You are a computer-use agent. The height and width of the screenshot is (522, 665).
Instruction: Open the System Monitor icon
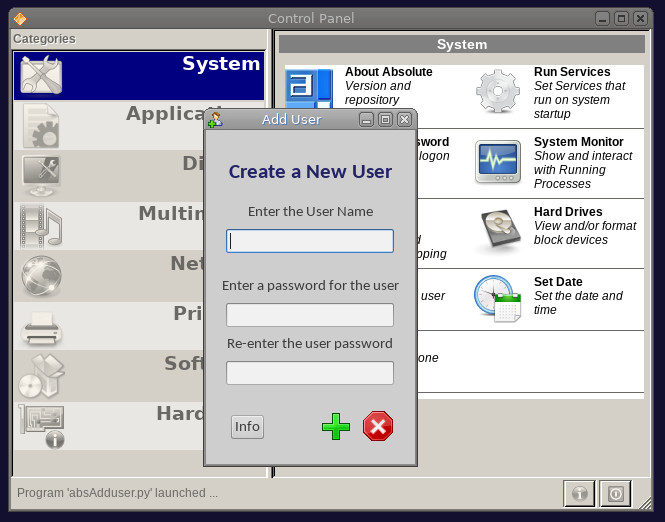pyautogui.click(x=497, y=162)
